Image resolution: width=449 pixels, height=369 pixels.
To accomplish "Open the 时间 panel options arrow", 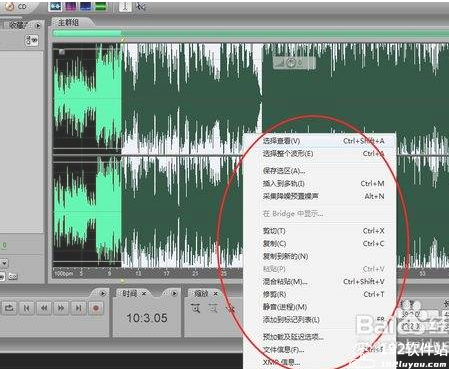I will (174, 294).
